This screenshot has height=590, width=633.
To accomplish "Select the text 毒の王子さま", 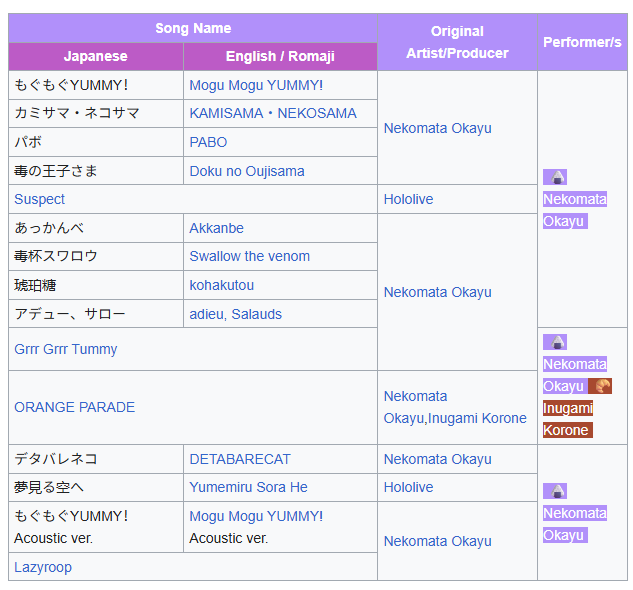I will tap(56, 171).
